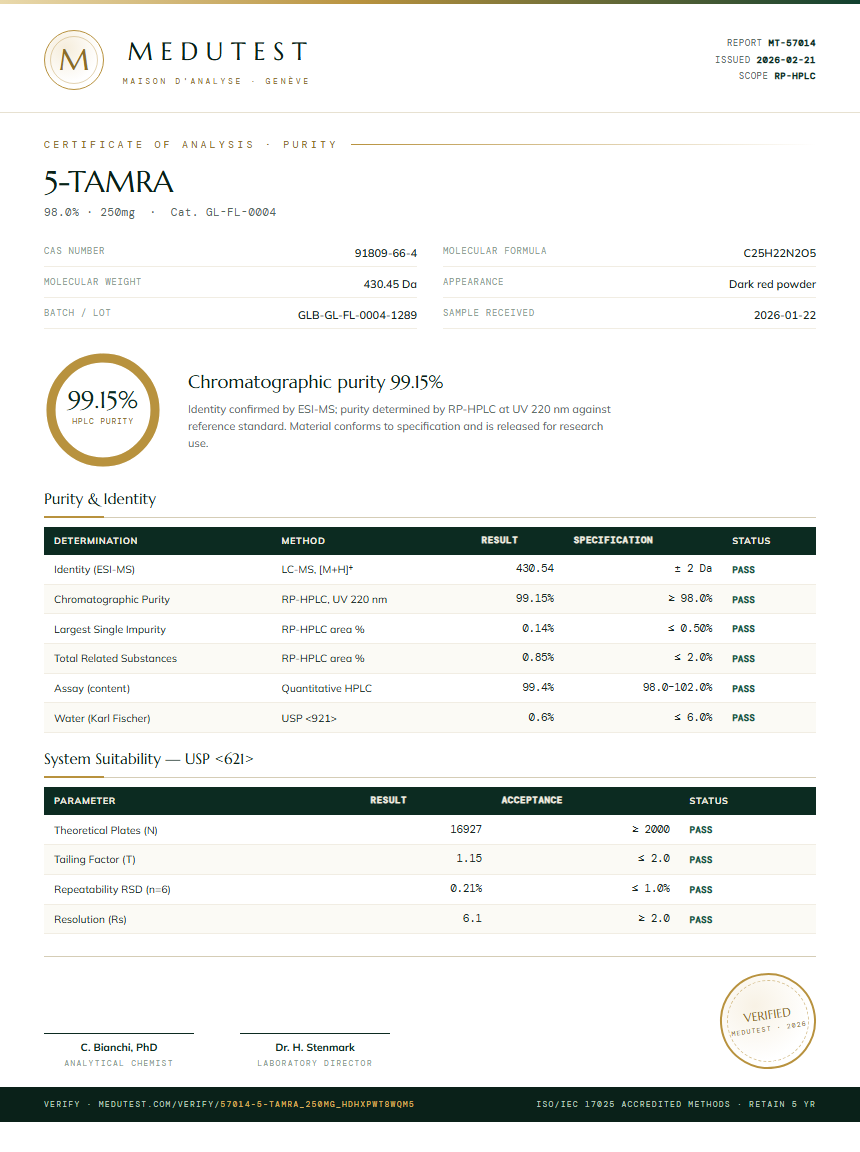Select the Theoretical Plates result 16927

(x=466, y=829)
